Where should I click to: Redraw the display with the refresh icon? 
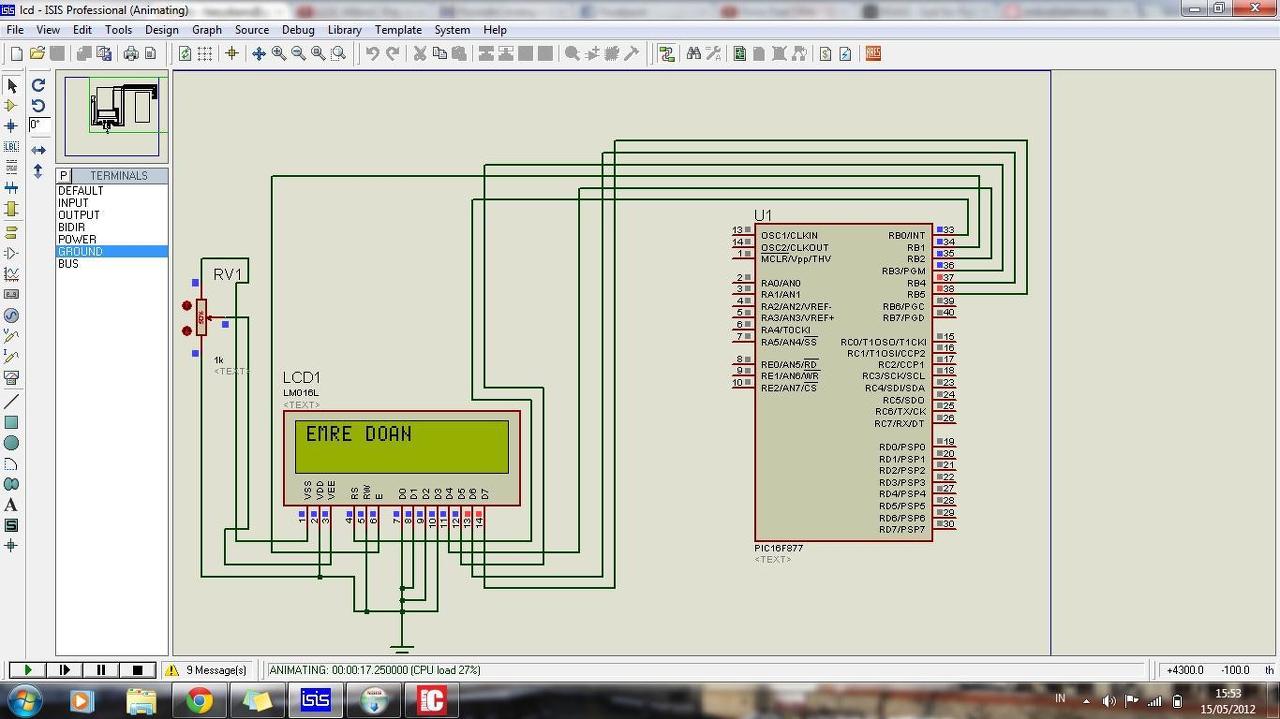[x=185, y=54]
